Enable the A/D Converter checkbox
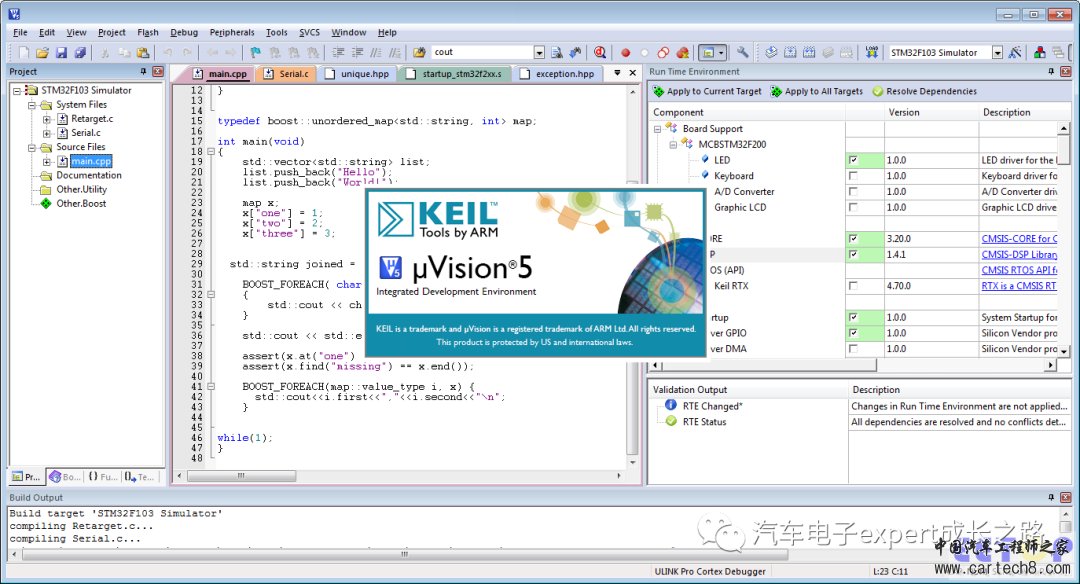This screenshot has width=1080, height=584. 853,191
